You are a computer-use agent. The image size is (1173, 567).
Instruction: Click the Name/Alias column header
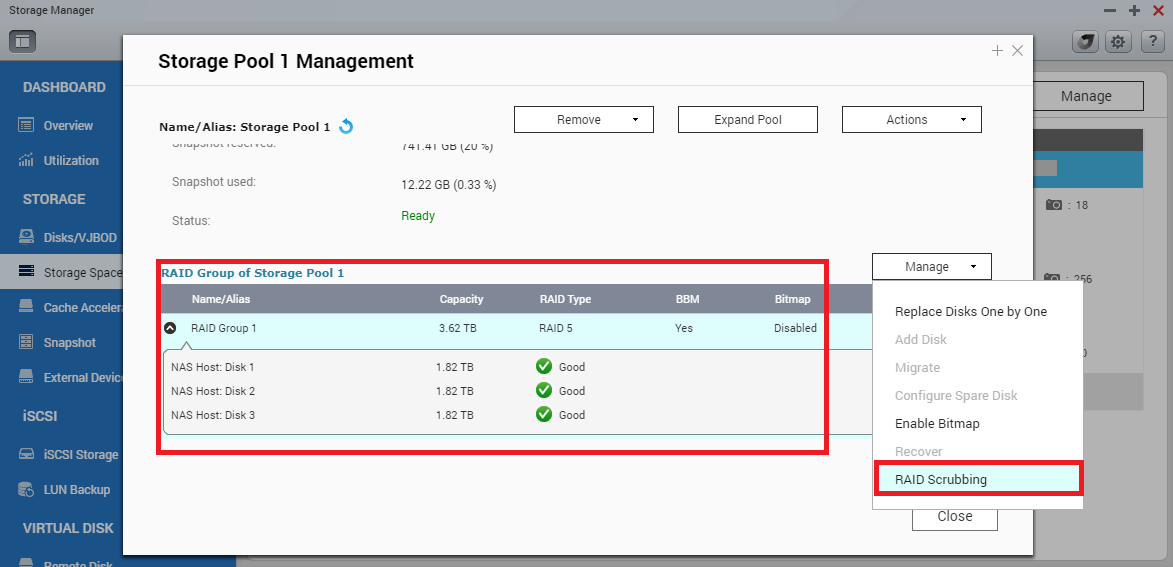pyautogui.click(x=221, y=299)
